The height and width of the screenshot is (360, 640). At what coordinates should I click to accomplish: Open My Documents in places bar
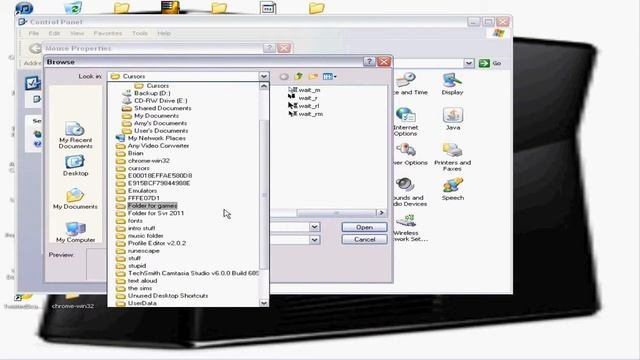point(76,199)
